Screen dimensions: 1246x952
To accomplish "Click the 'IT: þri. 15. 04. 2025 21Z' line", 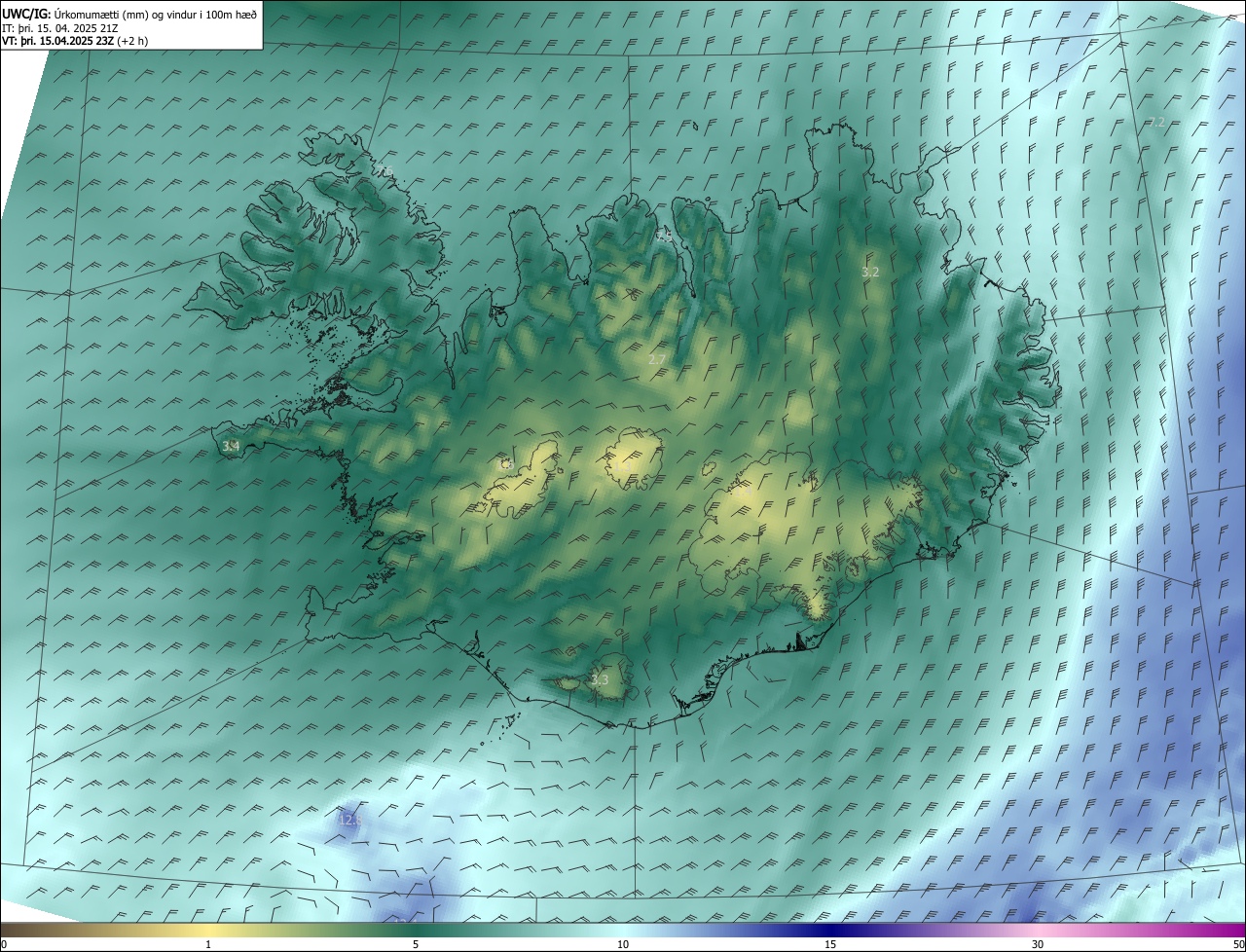I will coord(61,29).
